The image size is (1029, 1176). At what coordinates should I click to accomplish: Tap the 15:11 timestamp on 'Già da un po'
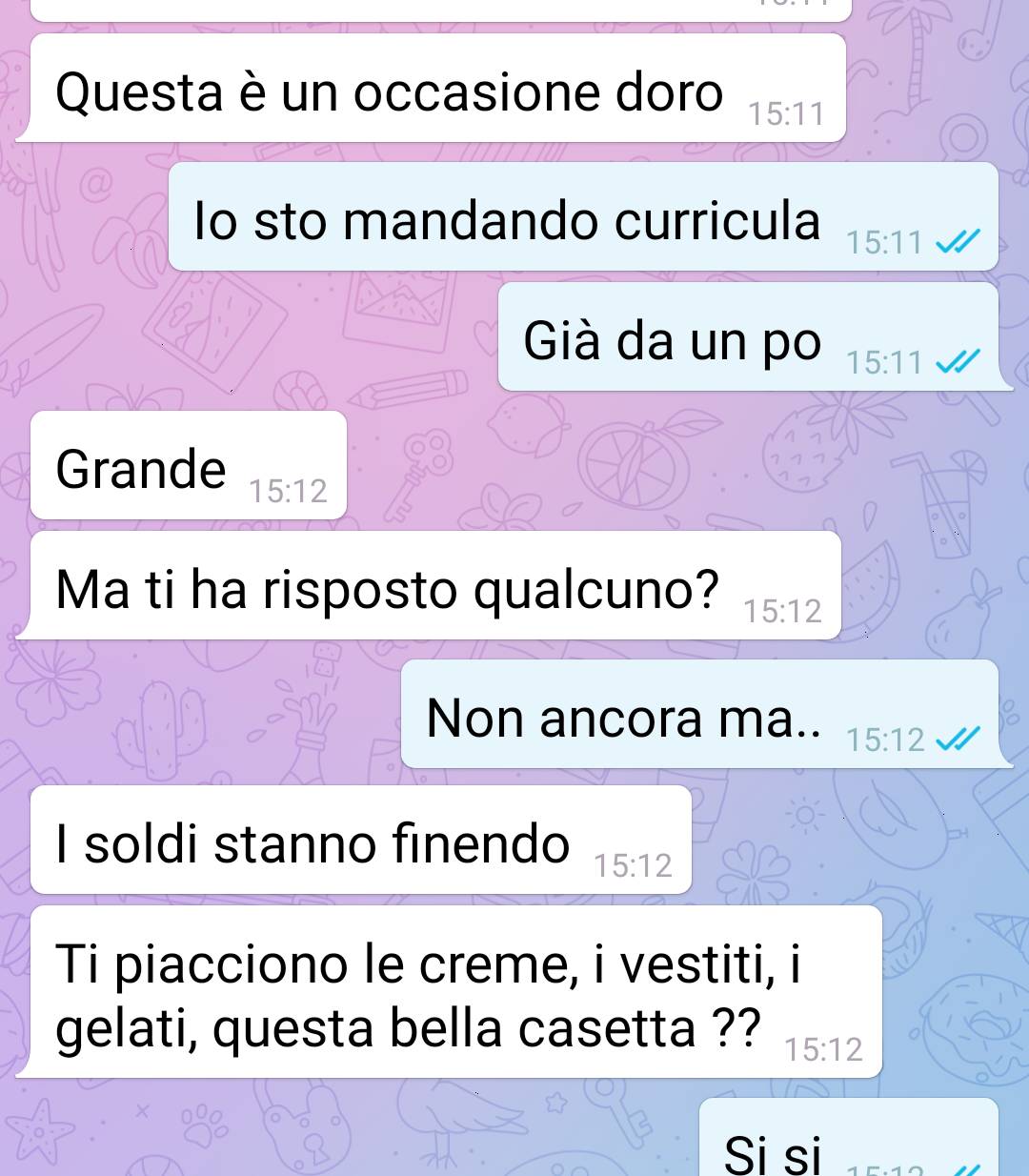pos(884,362)
